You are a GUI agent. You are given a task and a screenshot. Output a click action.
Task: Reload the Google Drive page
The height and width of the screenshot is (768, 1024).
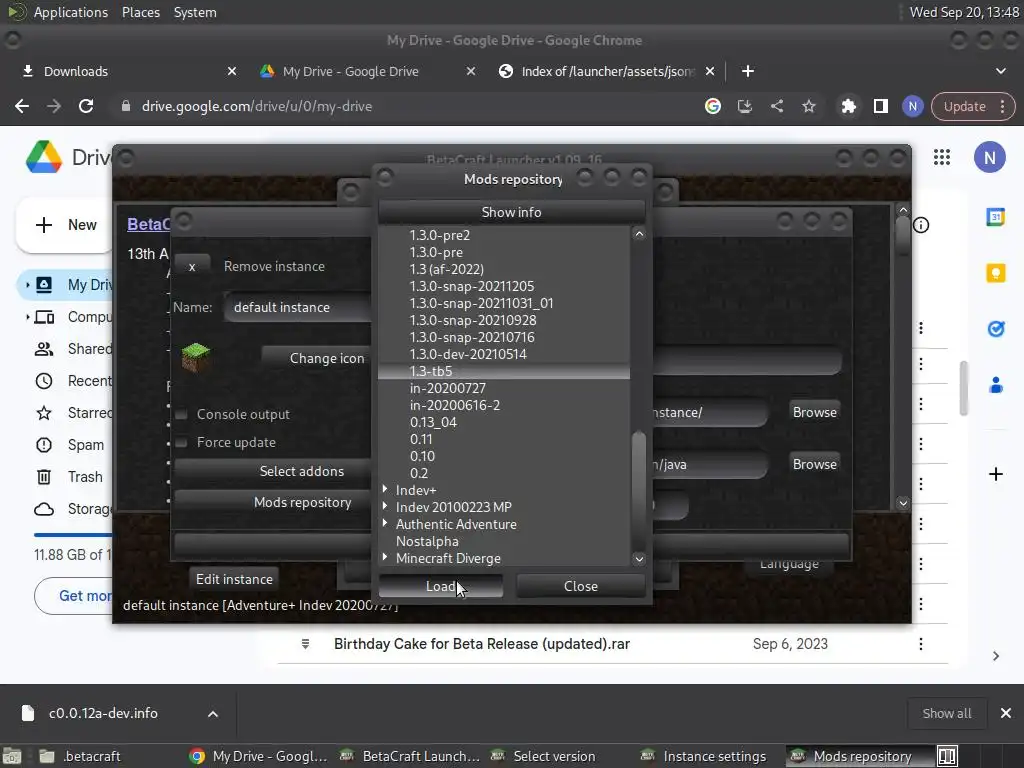click(x=86, y=106)
